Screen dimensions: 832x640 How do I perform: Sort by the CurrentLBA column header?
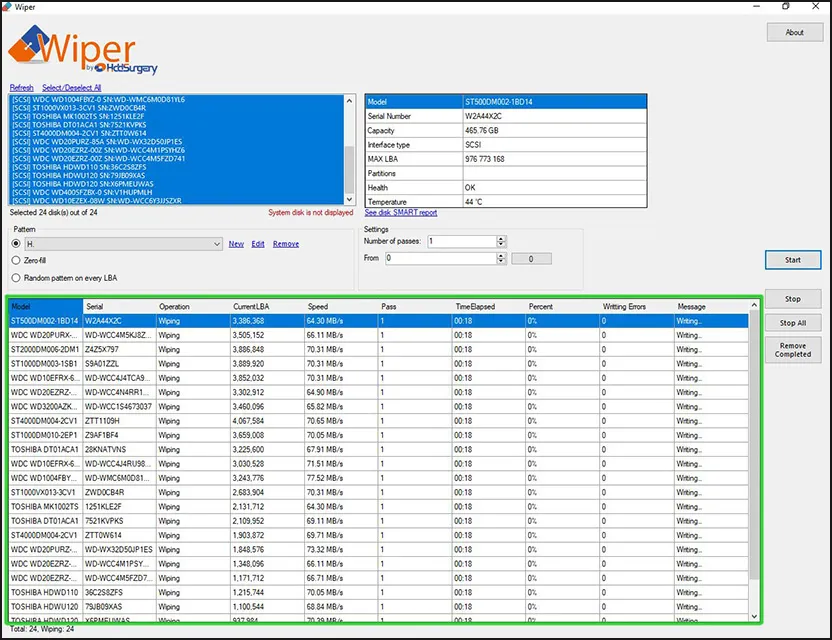coord(267,307)
